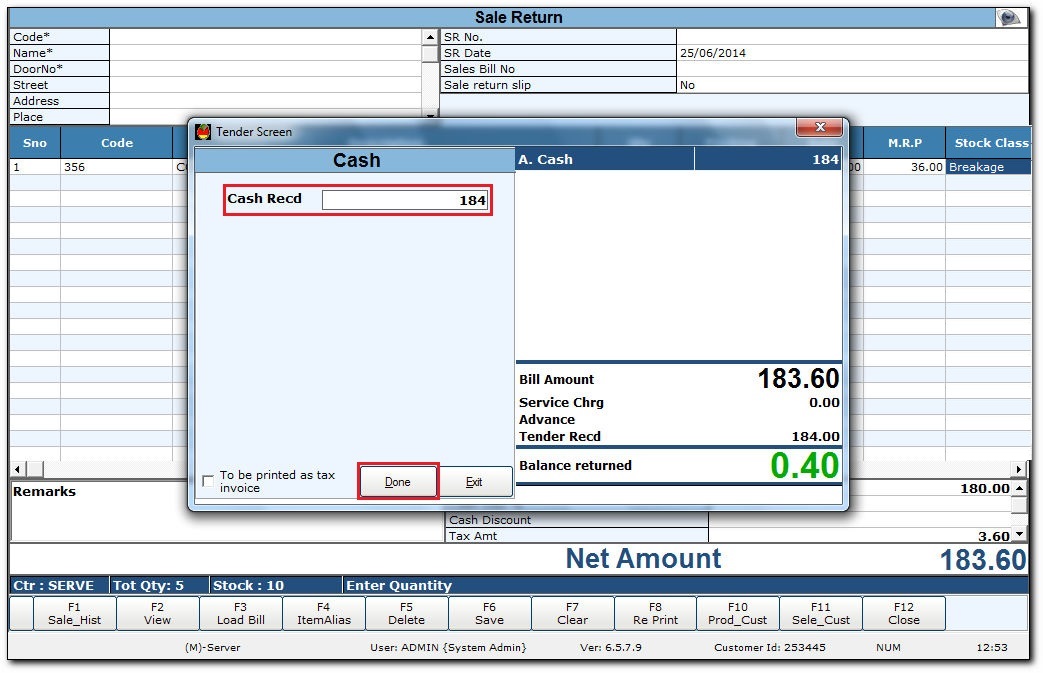Image resolution: width=1043 pixels, height=673 pixels.
Task: Click the M.R.P cell 36.00
Action: pos(905,167)
